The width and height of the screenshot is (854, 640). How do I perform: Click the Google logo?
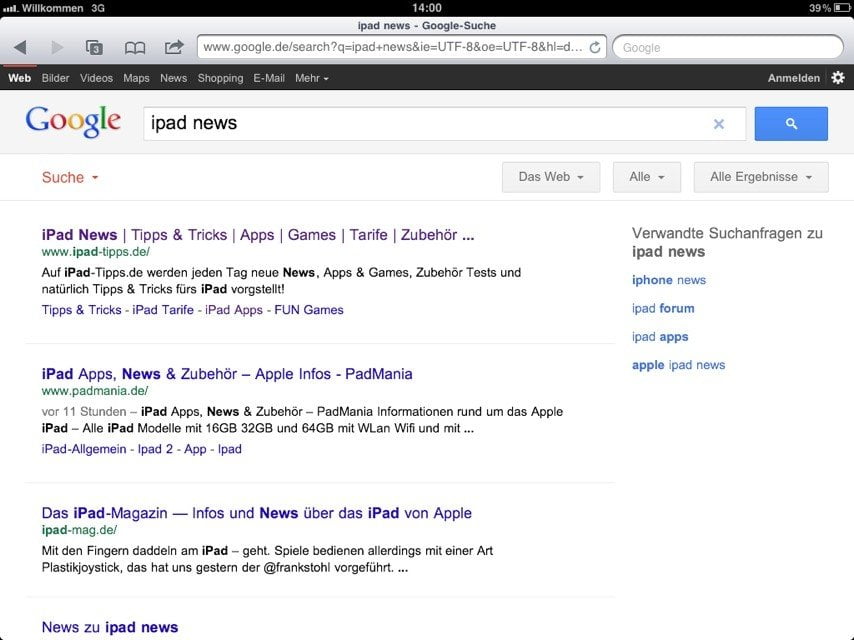73,121
